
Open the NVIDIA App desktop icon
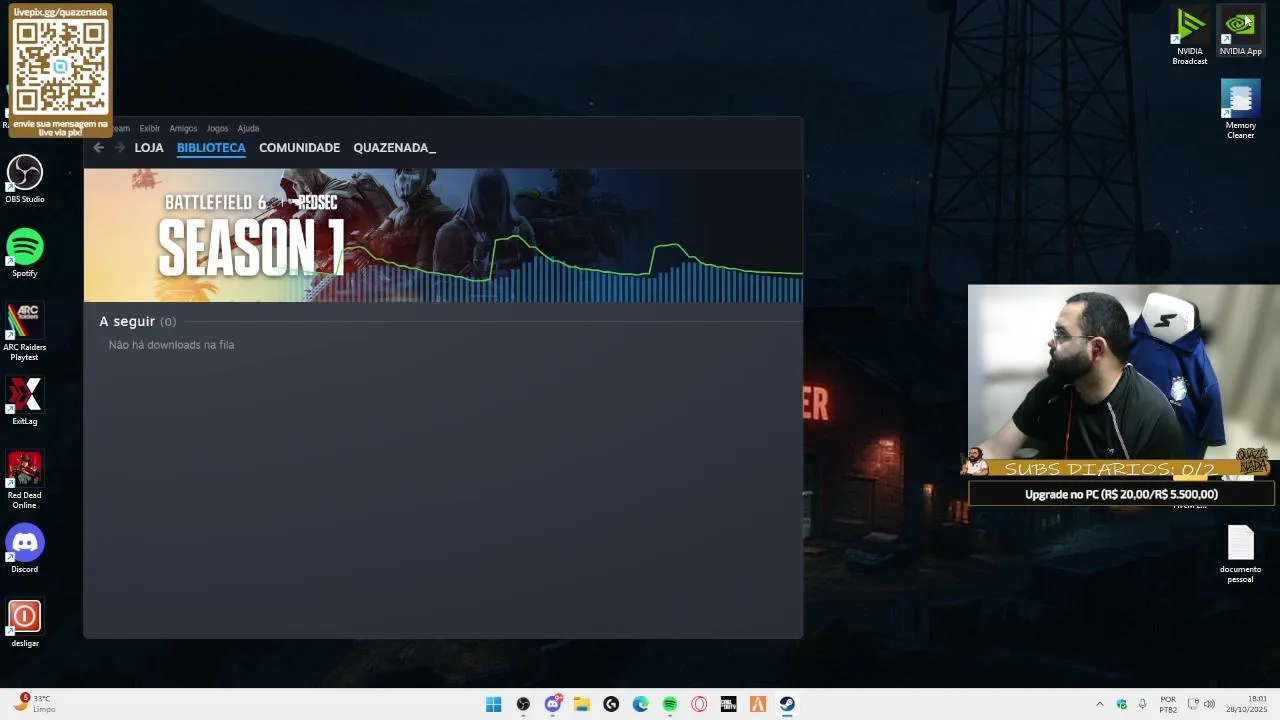1240,32
